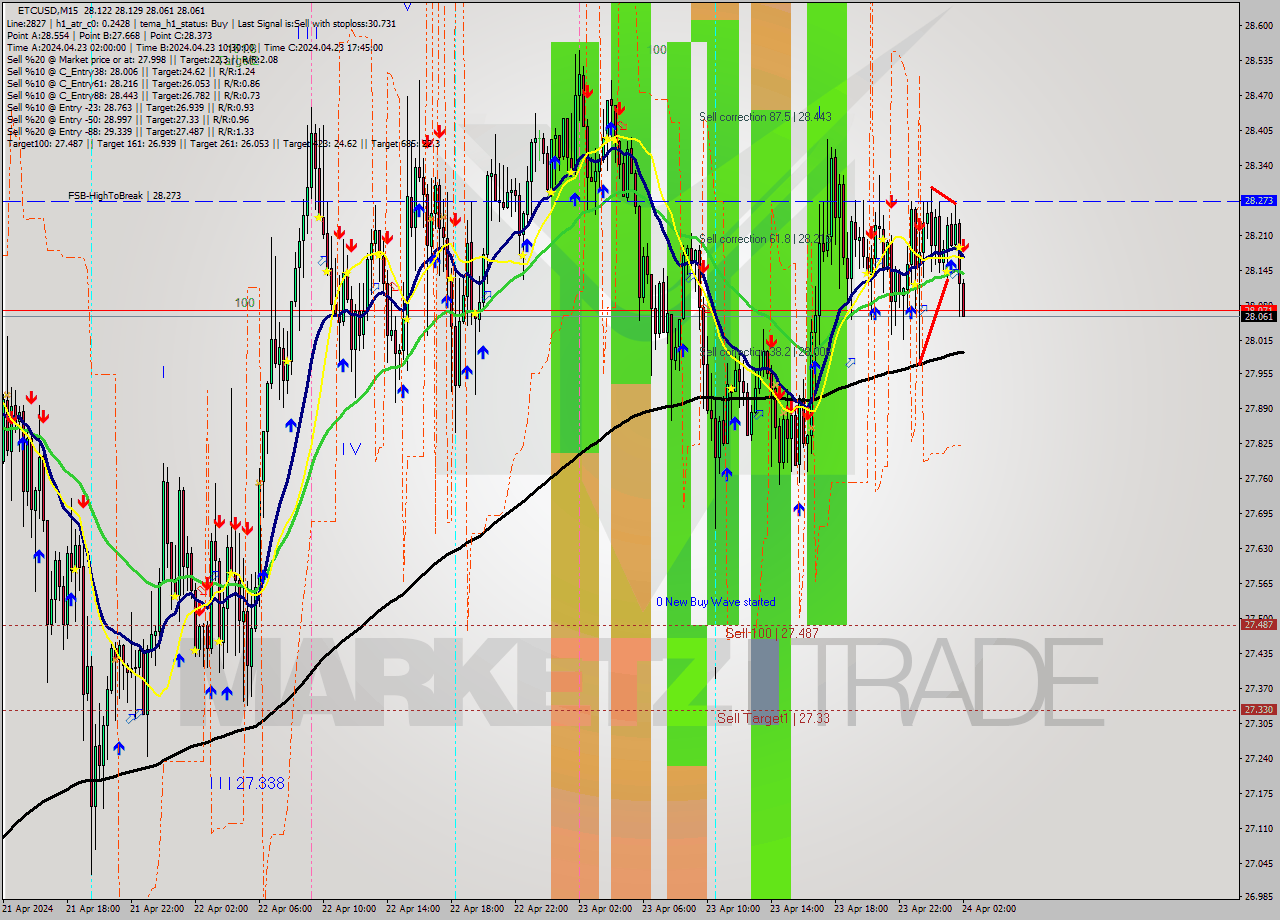
Task: Click the 27.955 price axis label
Action: (1258, 374)
